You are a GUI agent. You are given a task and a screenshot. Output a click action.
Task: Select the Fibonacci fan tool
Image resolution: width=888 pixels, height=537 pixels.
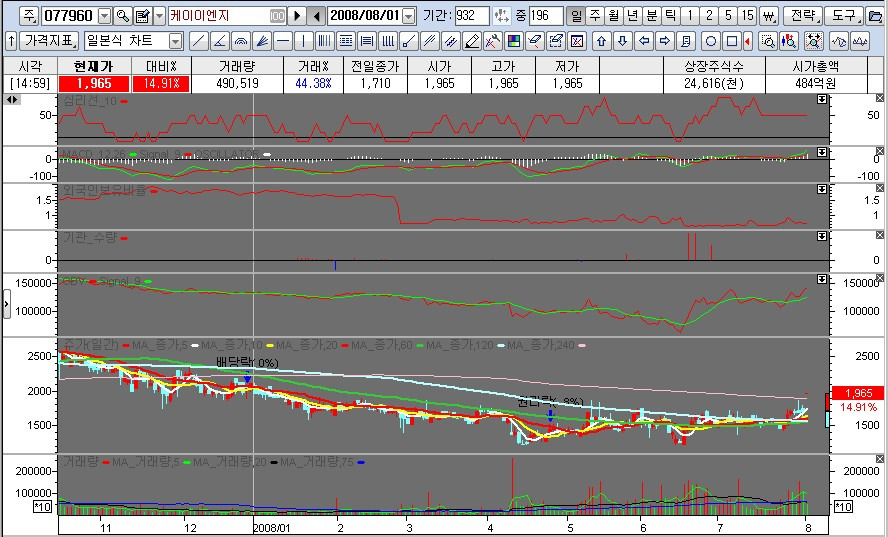click(262, 41)
